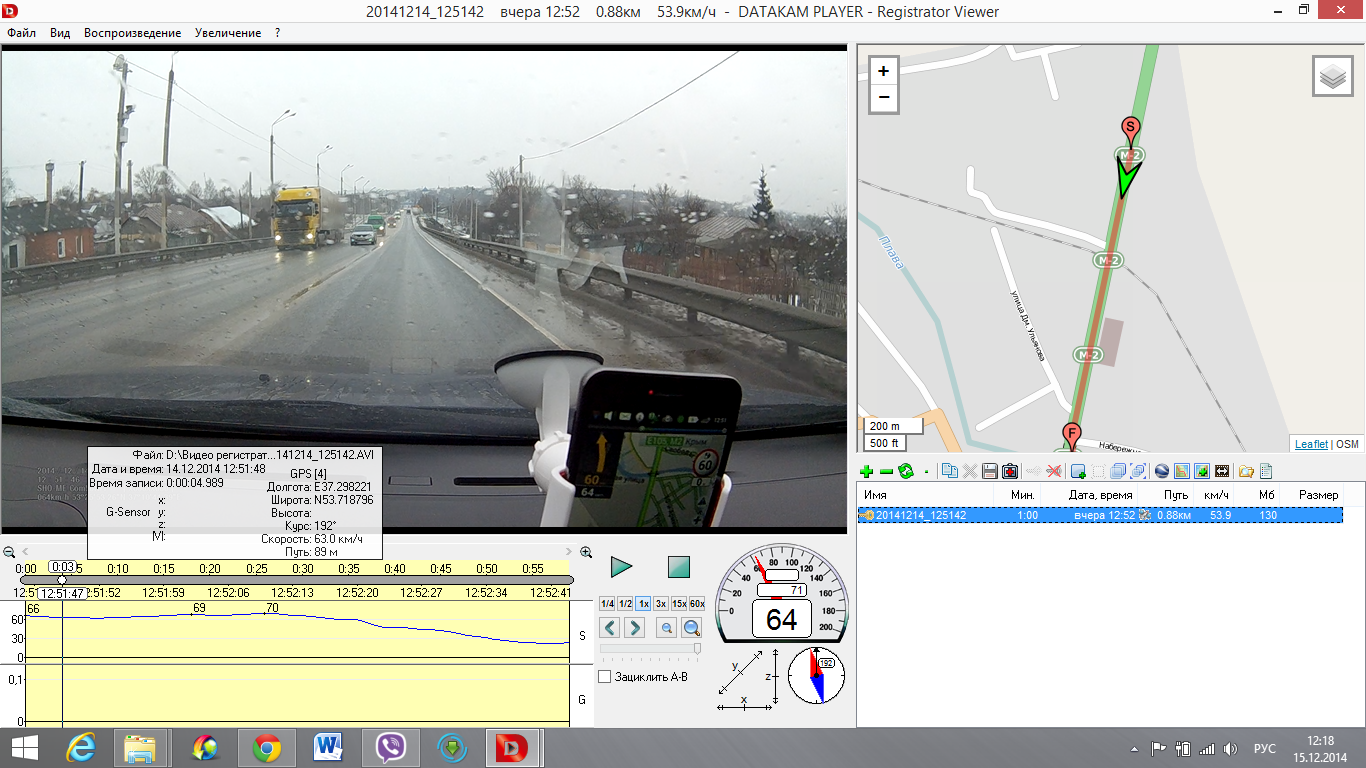The image size is (1366, 768).
Task: Click the OSM attribution link
Action: click(x=1348, y=444)
